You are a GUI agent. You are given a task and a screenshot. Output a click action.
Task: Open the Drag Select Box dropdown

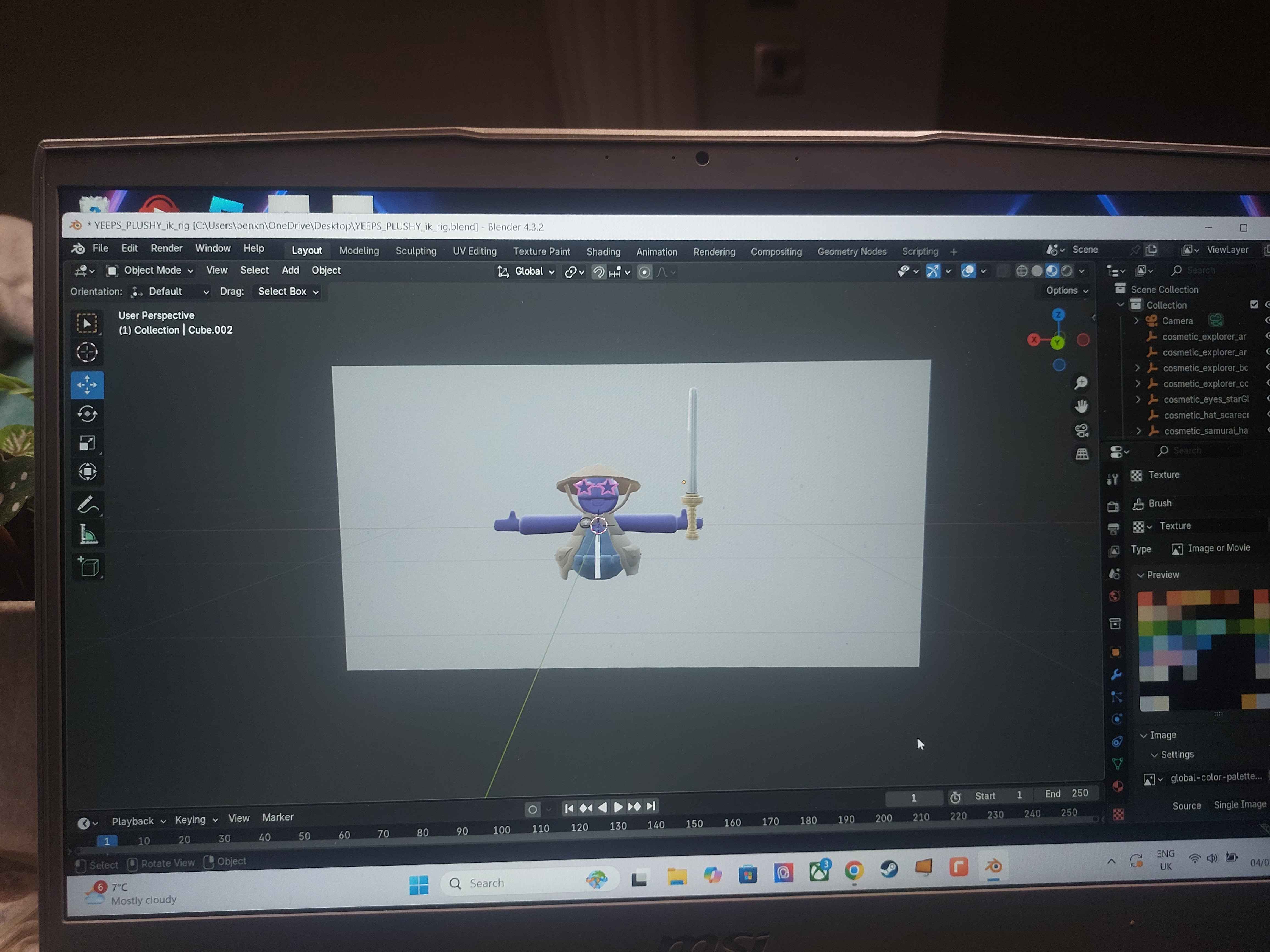coord(288,292)
